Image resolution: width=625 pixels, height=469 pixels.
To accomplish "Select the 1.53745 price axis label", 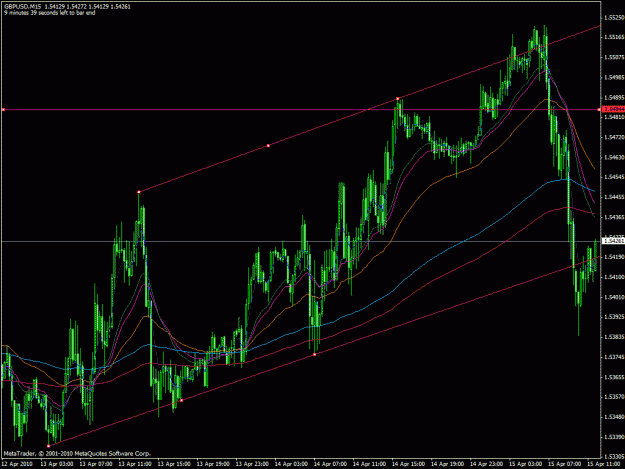I will tap(614, 357).
